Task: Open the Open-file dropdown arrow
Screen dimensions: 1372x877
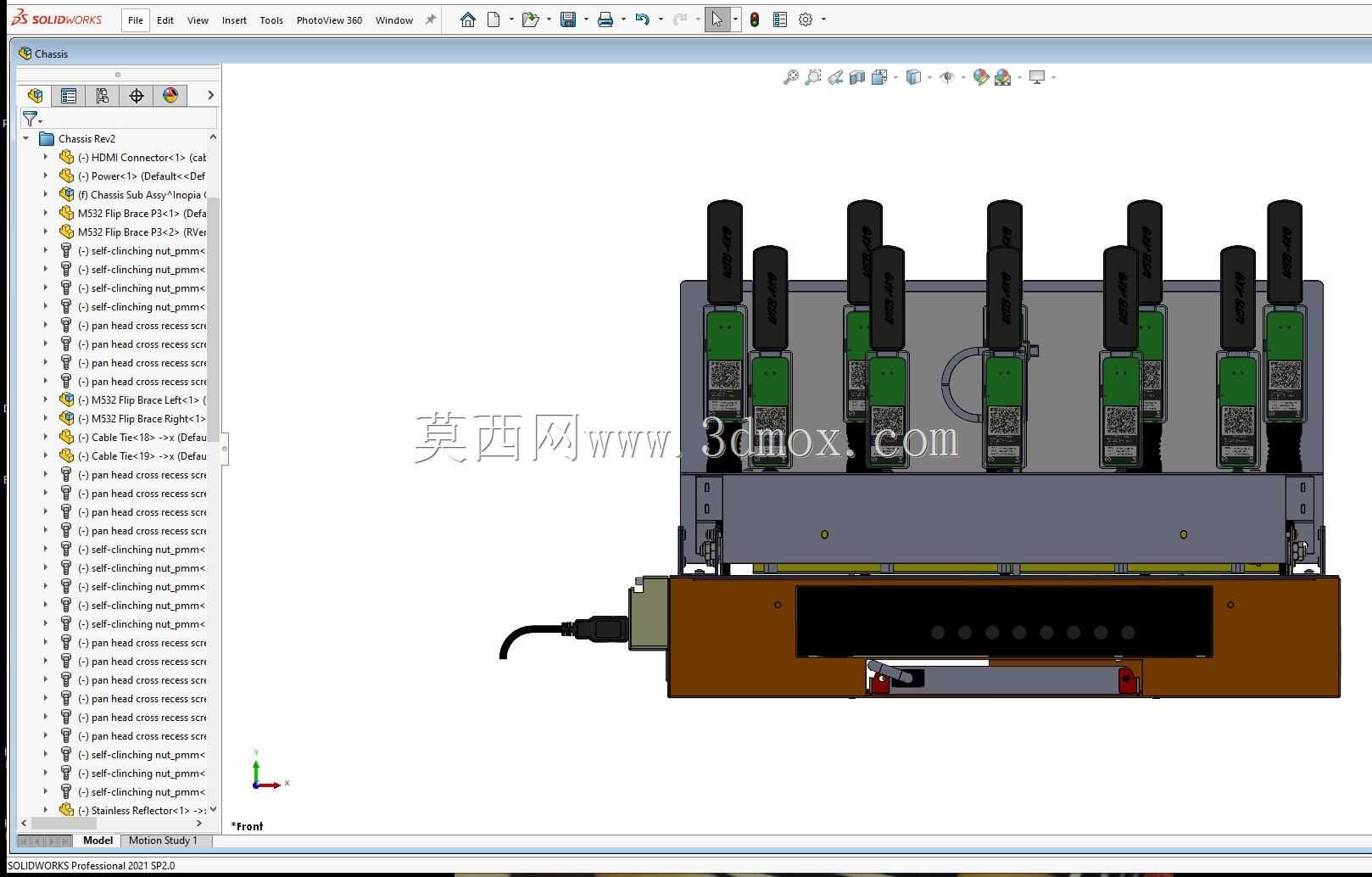Action: (549, 20)
